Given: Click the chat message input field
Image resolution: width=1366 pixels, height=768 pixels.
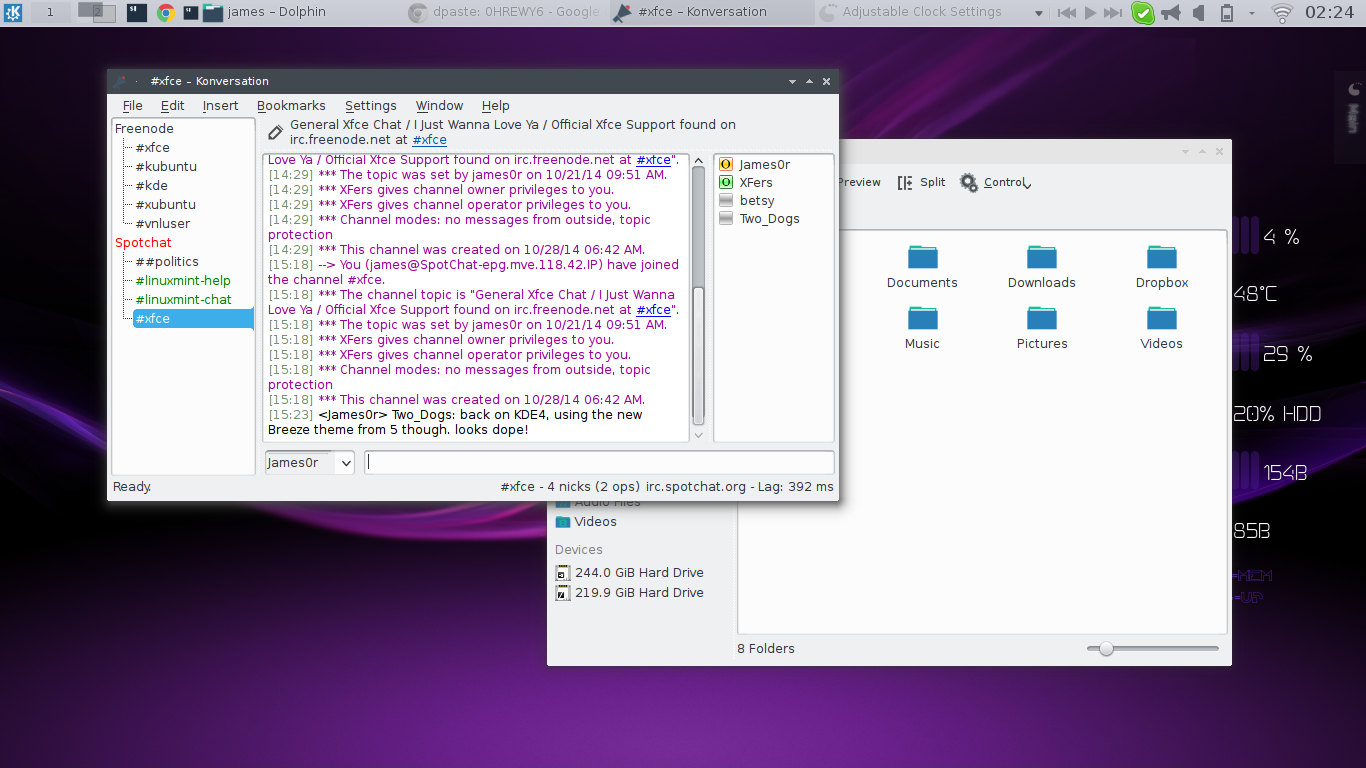Looking at the screenshot, I should pyautogui.click(x=599, y=463).
